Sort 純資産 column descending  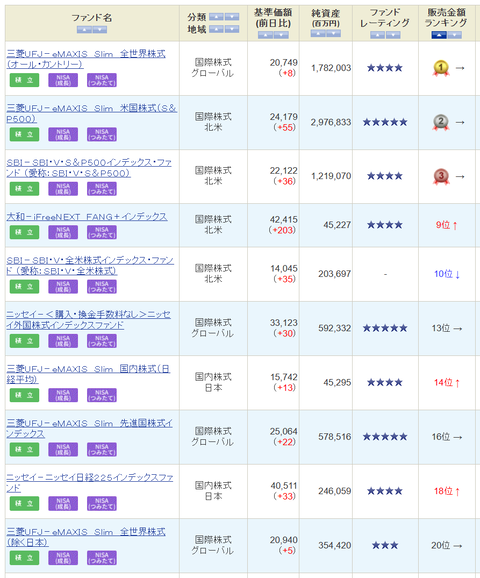tap(333, 34)
